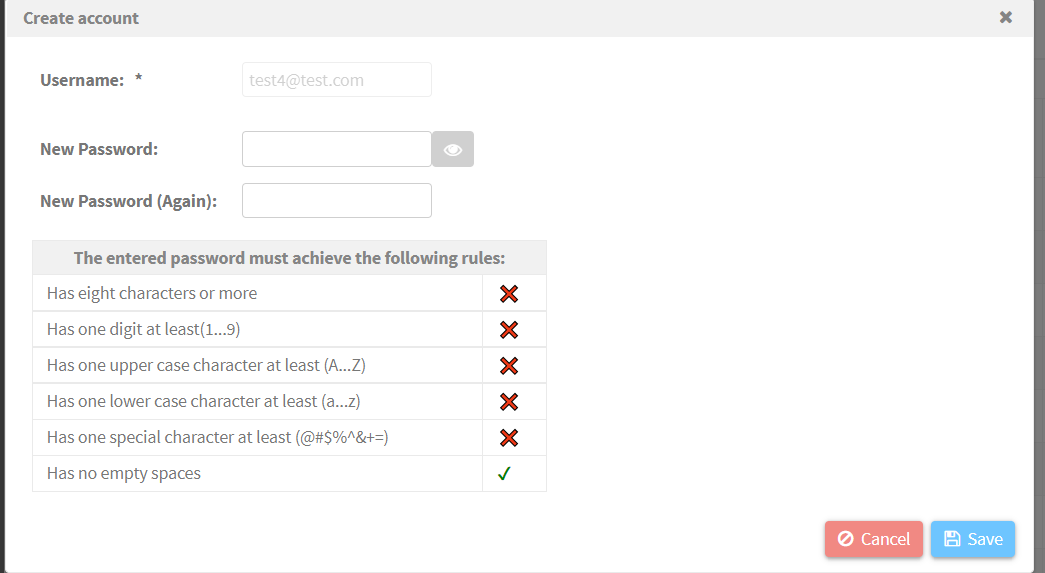Select the 'Has no empty spaces' rule text
Viewport: 1045px width, 573px height.
point(124,474)
